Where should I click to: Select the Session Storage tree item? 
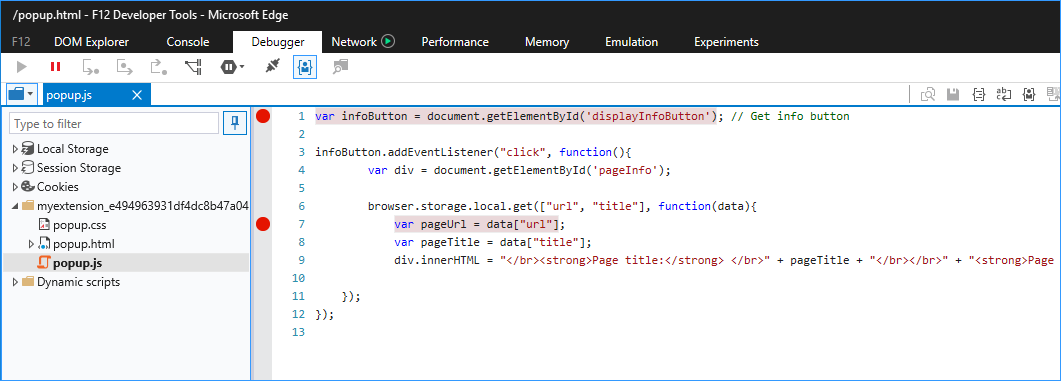tap(78, 168)
